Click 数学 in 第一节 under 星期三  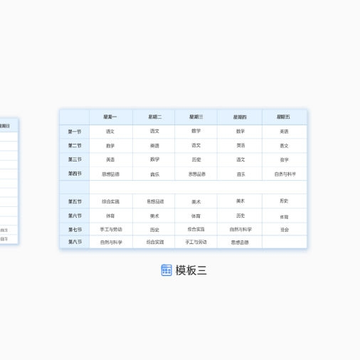pyautogui.click(x=196, y=131)
